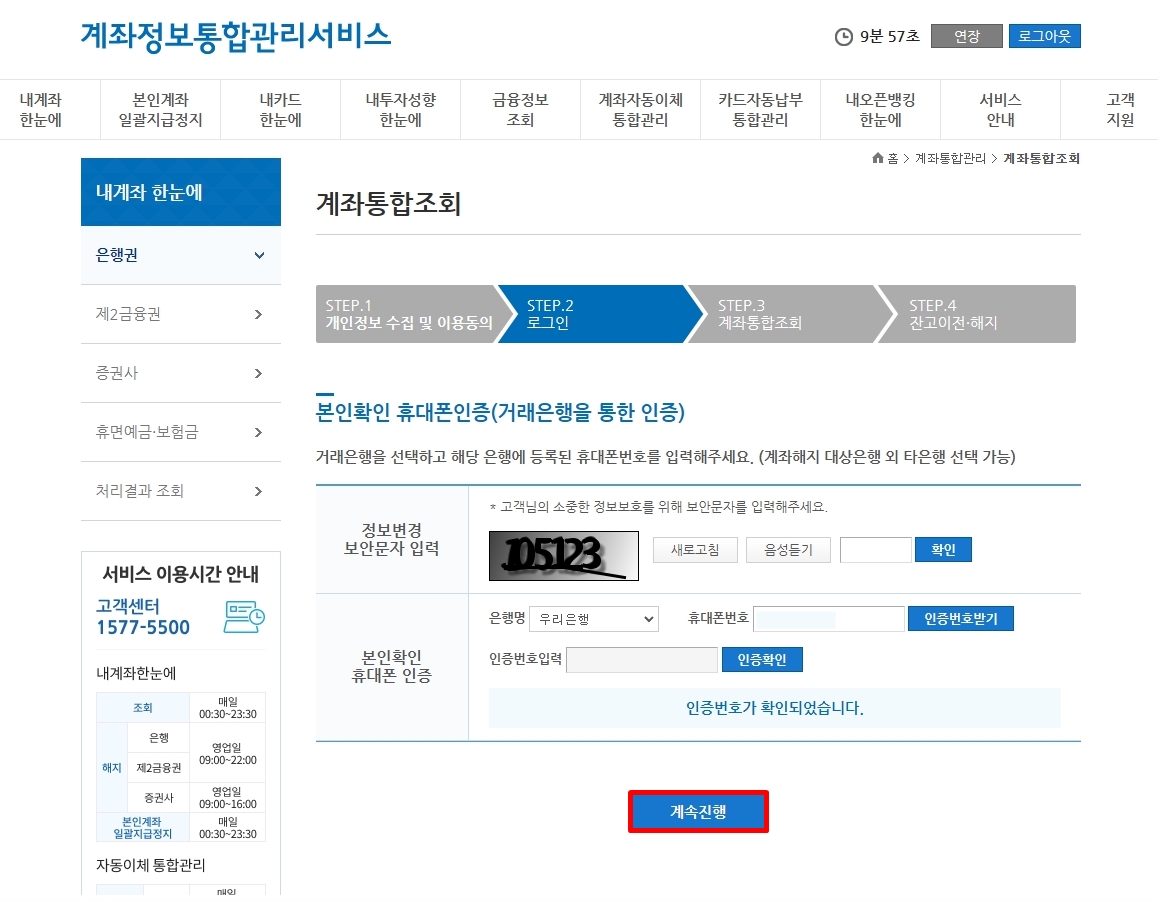Click the 로그아웃 button
This screenshot has height=901, width=1158.
1044,36
